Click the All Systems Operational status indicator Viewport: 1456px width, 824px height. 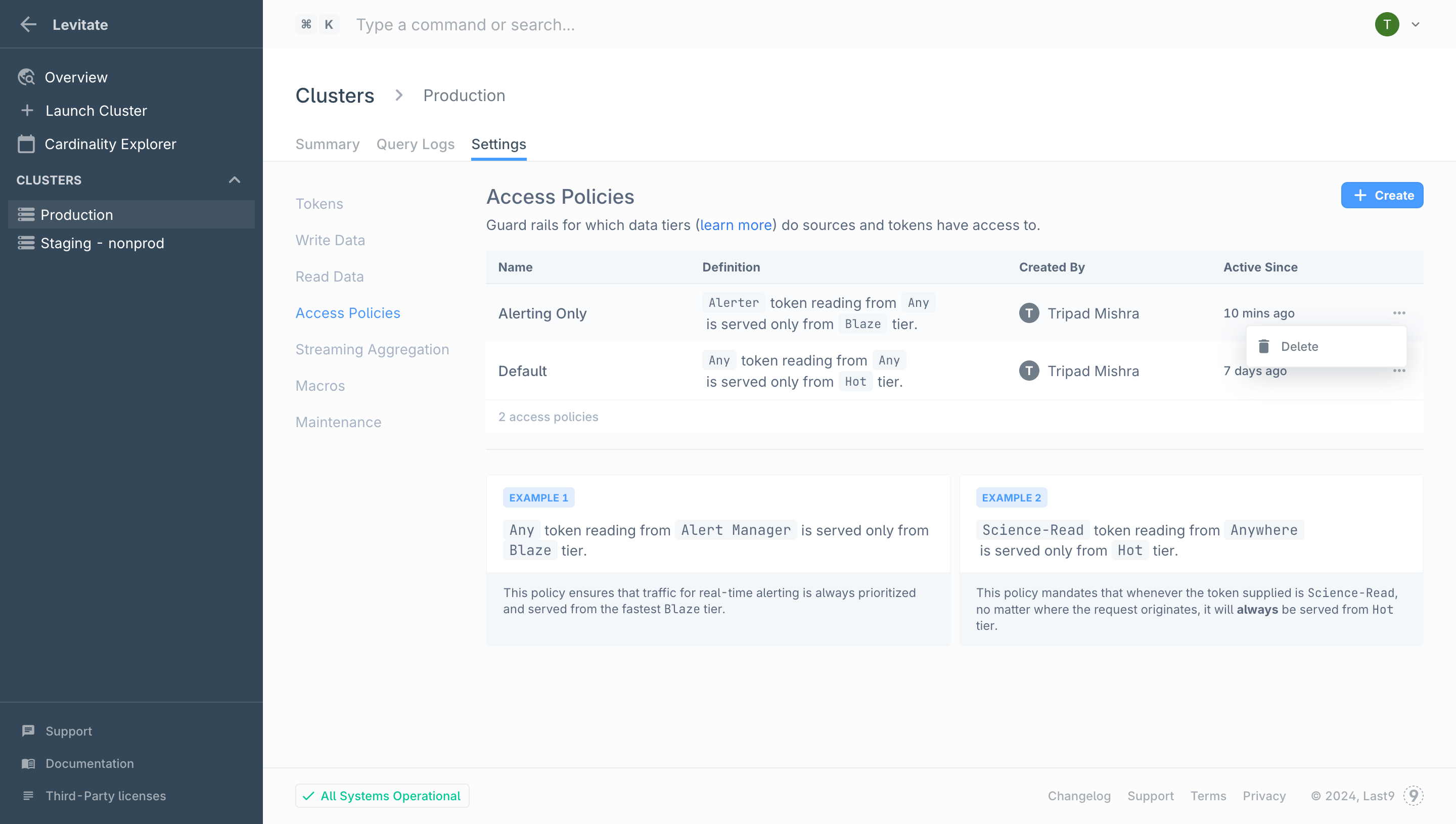coord(382,795)
